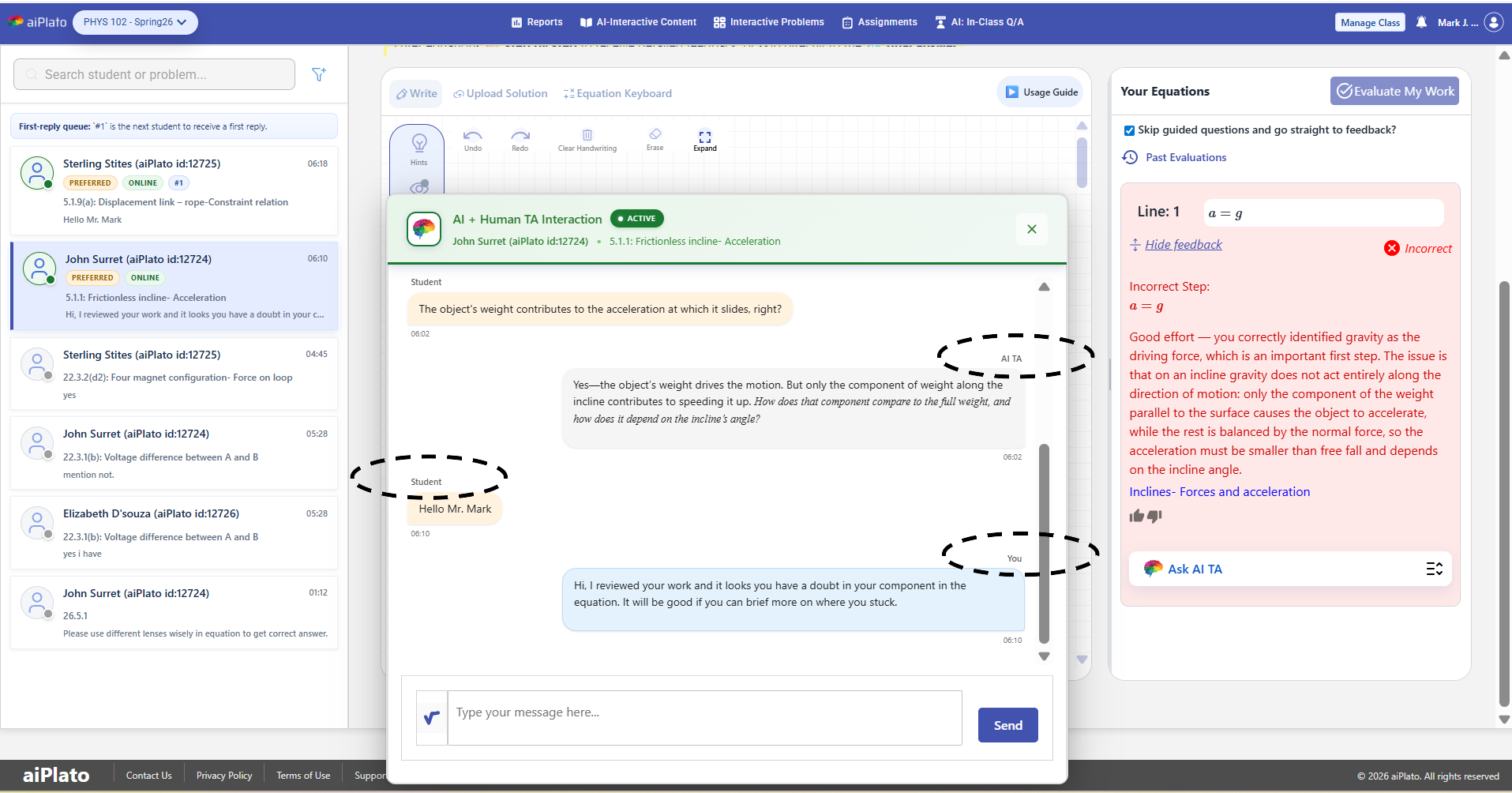The height and width of the screenshot is (793, 1512).
Task: Click the eye visibility tool below Hints
Action: point(419,186)
